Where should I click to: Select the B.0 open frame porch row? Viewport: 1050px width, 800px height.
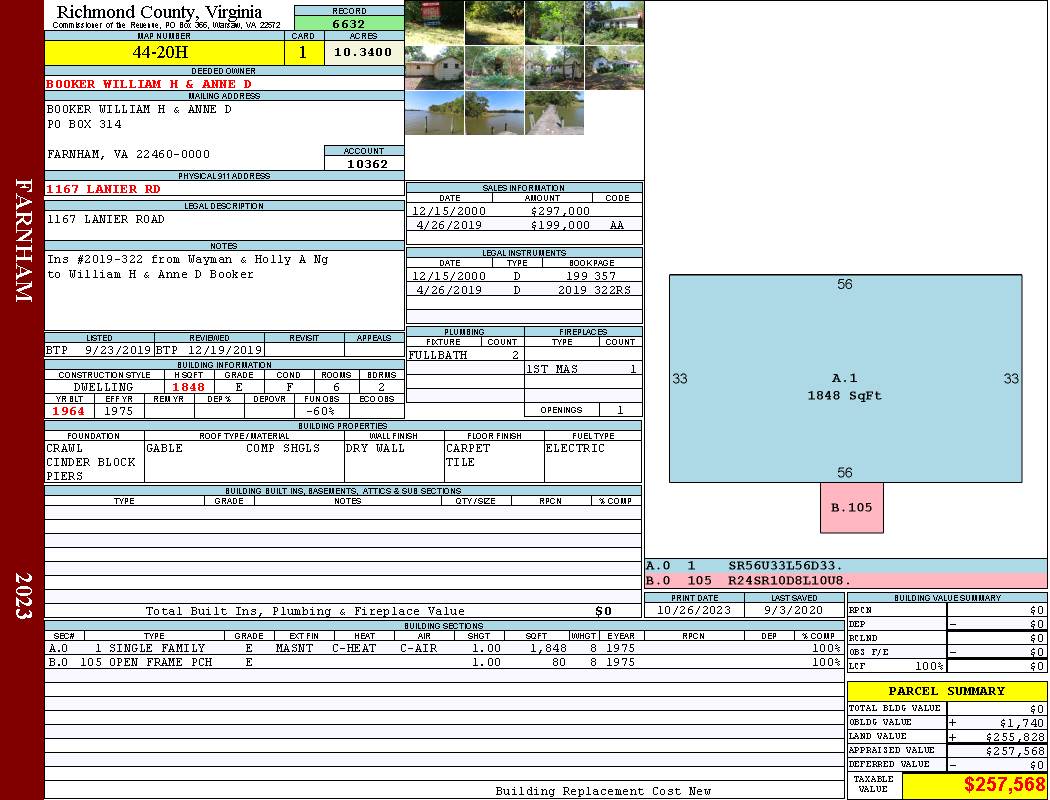(x=442, y=662)
